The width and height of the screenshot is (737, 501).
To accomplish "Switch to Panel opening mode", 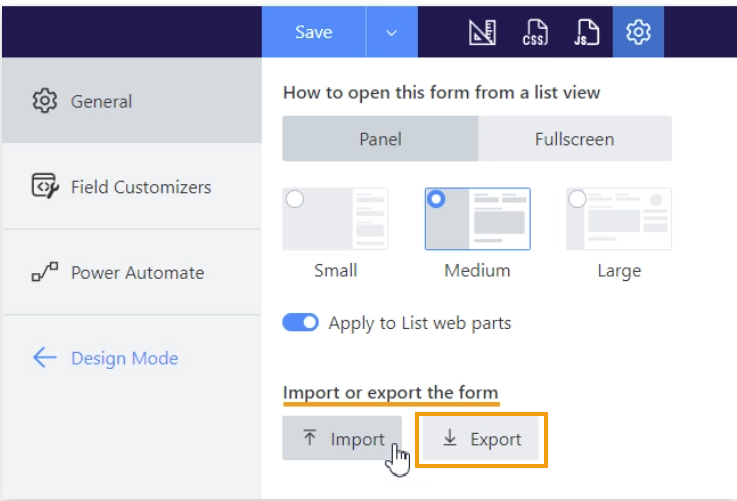I will pos(380,139).
